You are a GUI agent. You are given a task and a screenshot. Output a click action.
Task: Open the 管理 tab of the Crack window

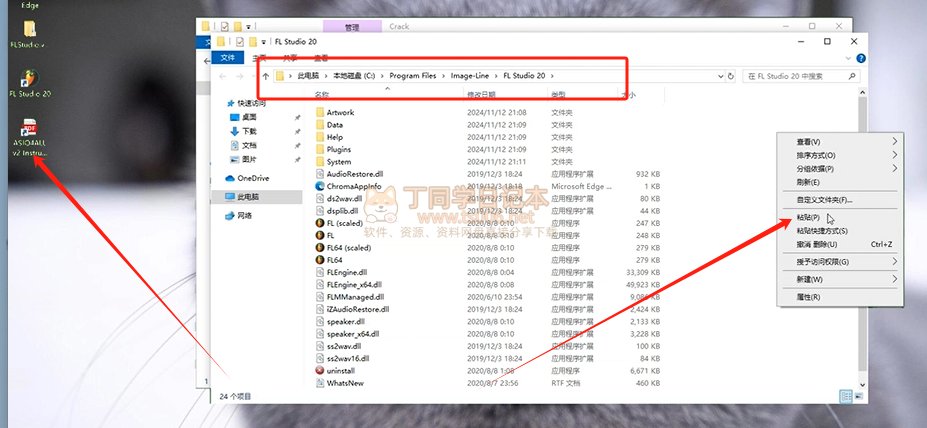pos(352,27)
